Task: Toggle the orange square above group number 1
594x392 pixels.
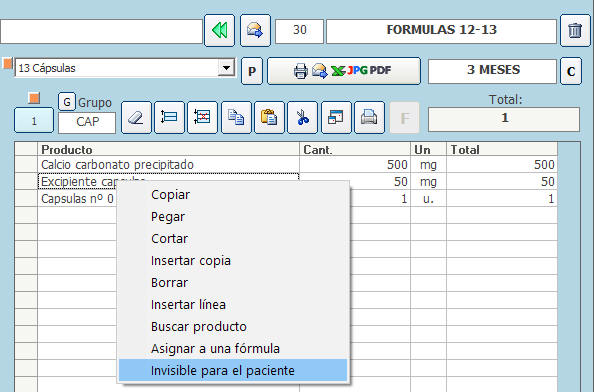Action: (x=34, y=98)
